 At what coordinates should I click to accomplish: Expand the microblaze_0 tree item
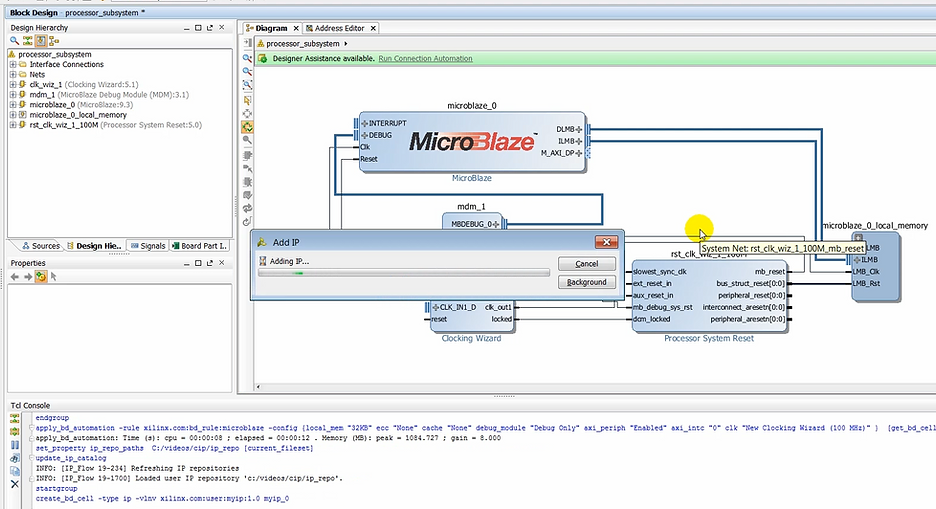13,105
